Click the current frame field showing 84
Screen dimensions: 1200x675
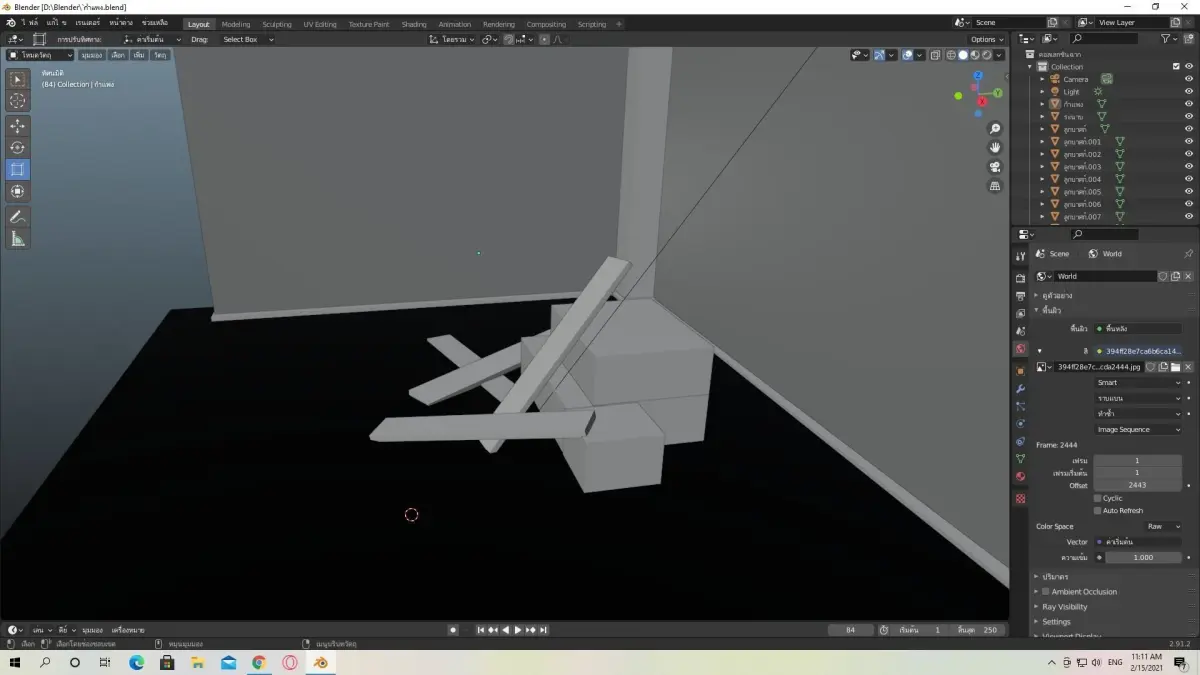tap(851, 630)
